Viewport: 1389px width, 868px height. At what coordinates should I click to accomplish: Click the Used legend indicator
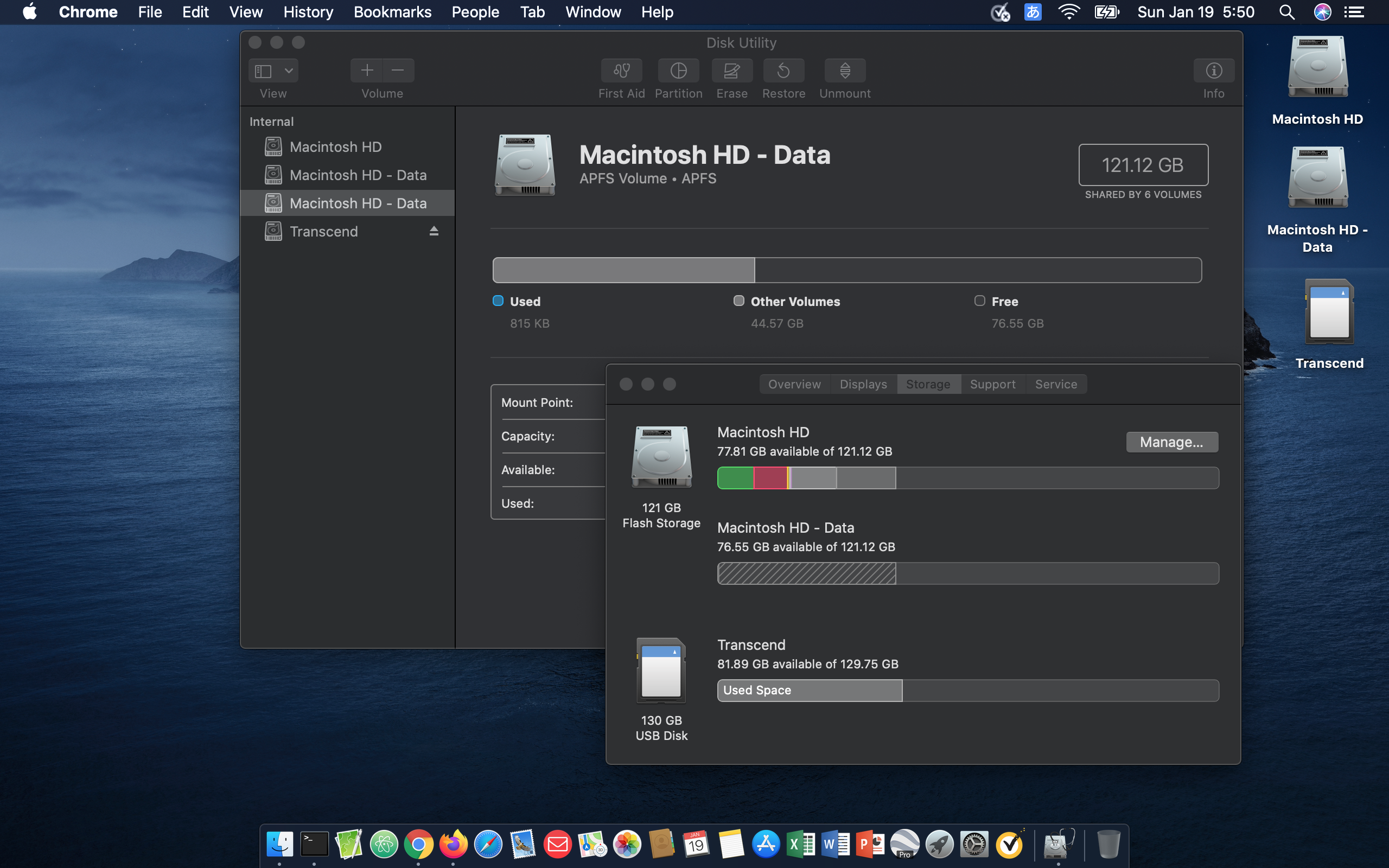[x=498, y=301]
